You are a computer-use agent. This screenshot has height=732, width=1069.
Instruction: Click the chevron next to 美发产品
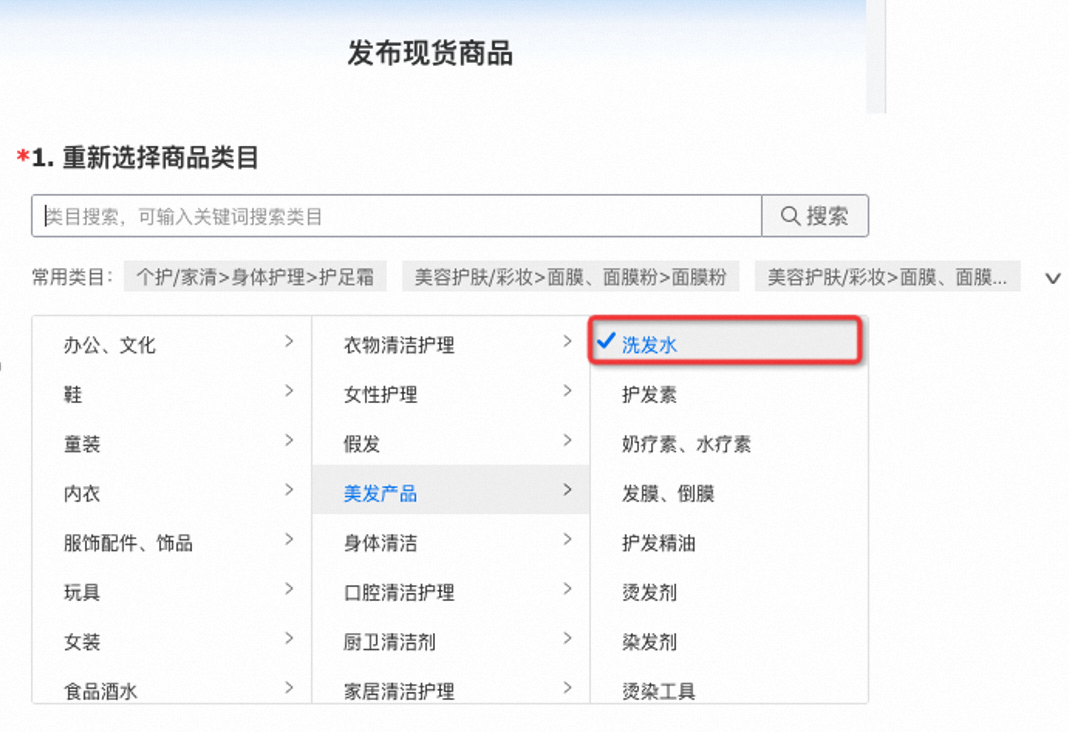click(567, 490)
